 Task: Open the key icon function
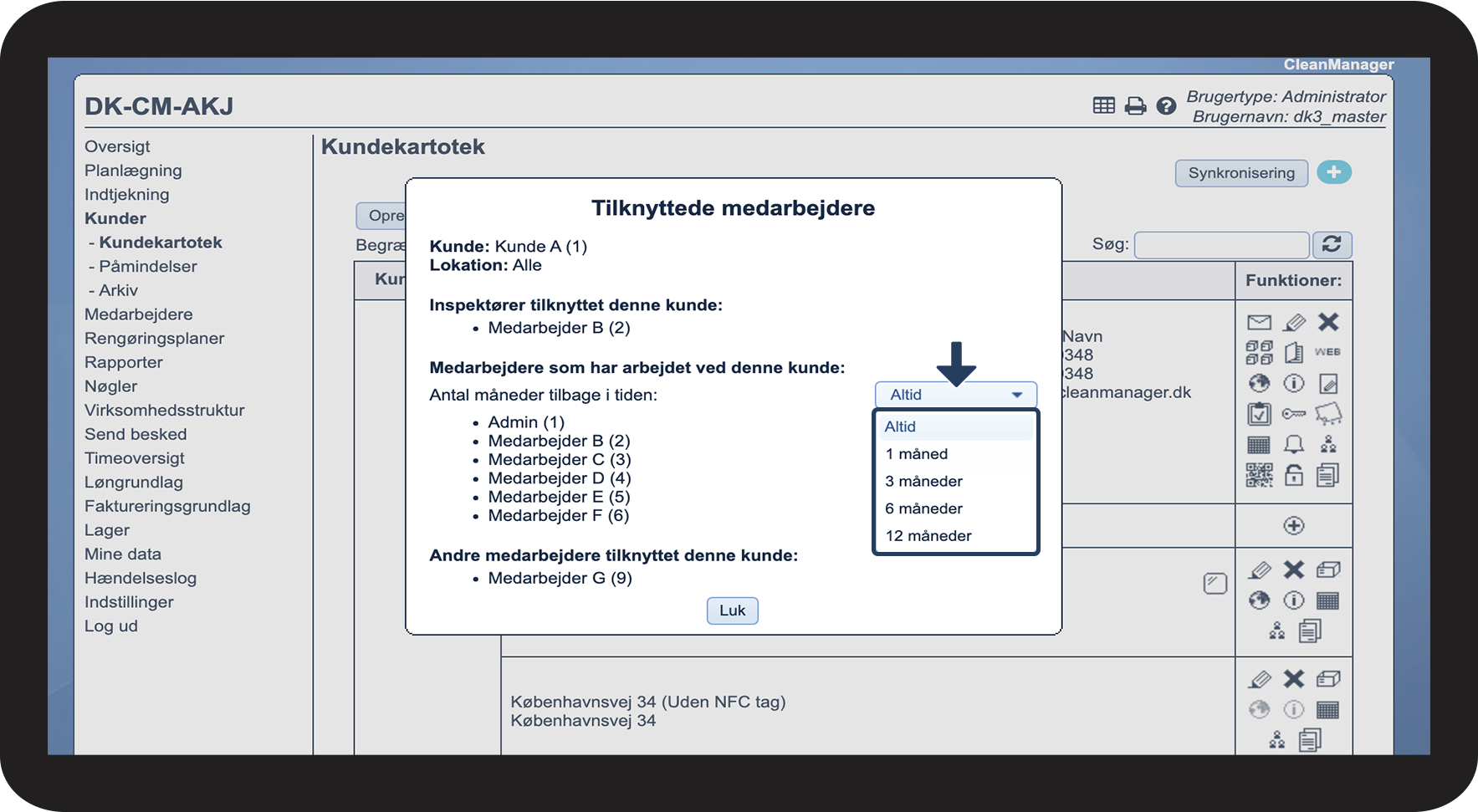pyautogui.click(x=1293, y=414)
